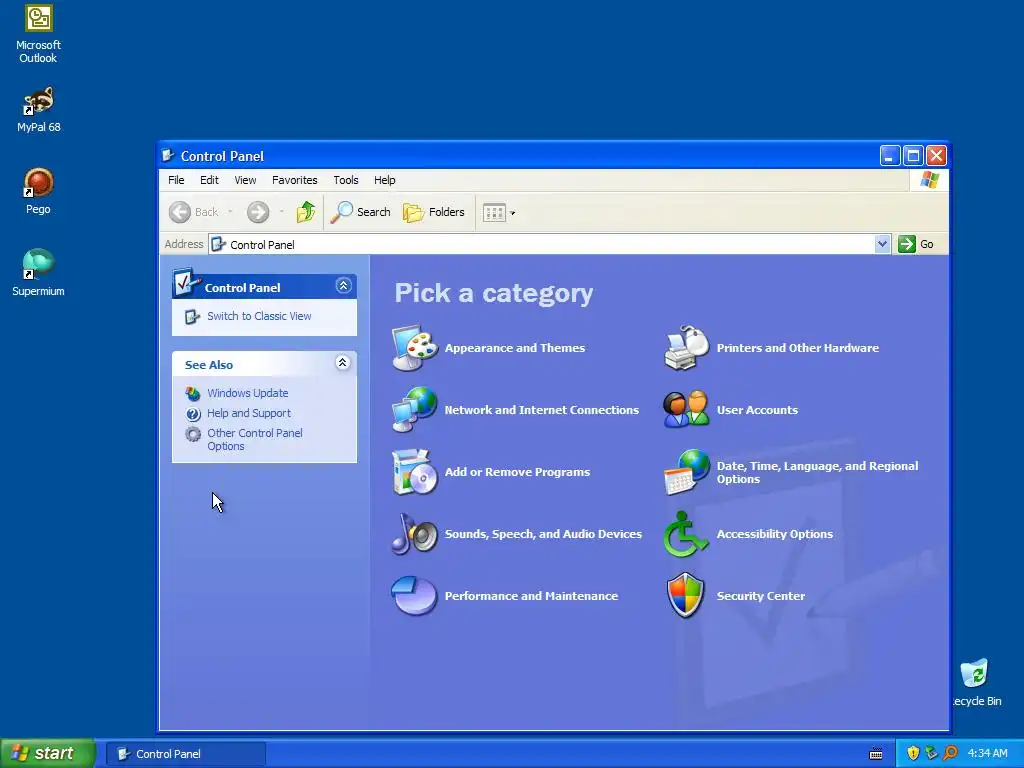This screenshot has height=768, width=1024.
Task: Open the Help menu
Action: pos(385,180)
